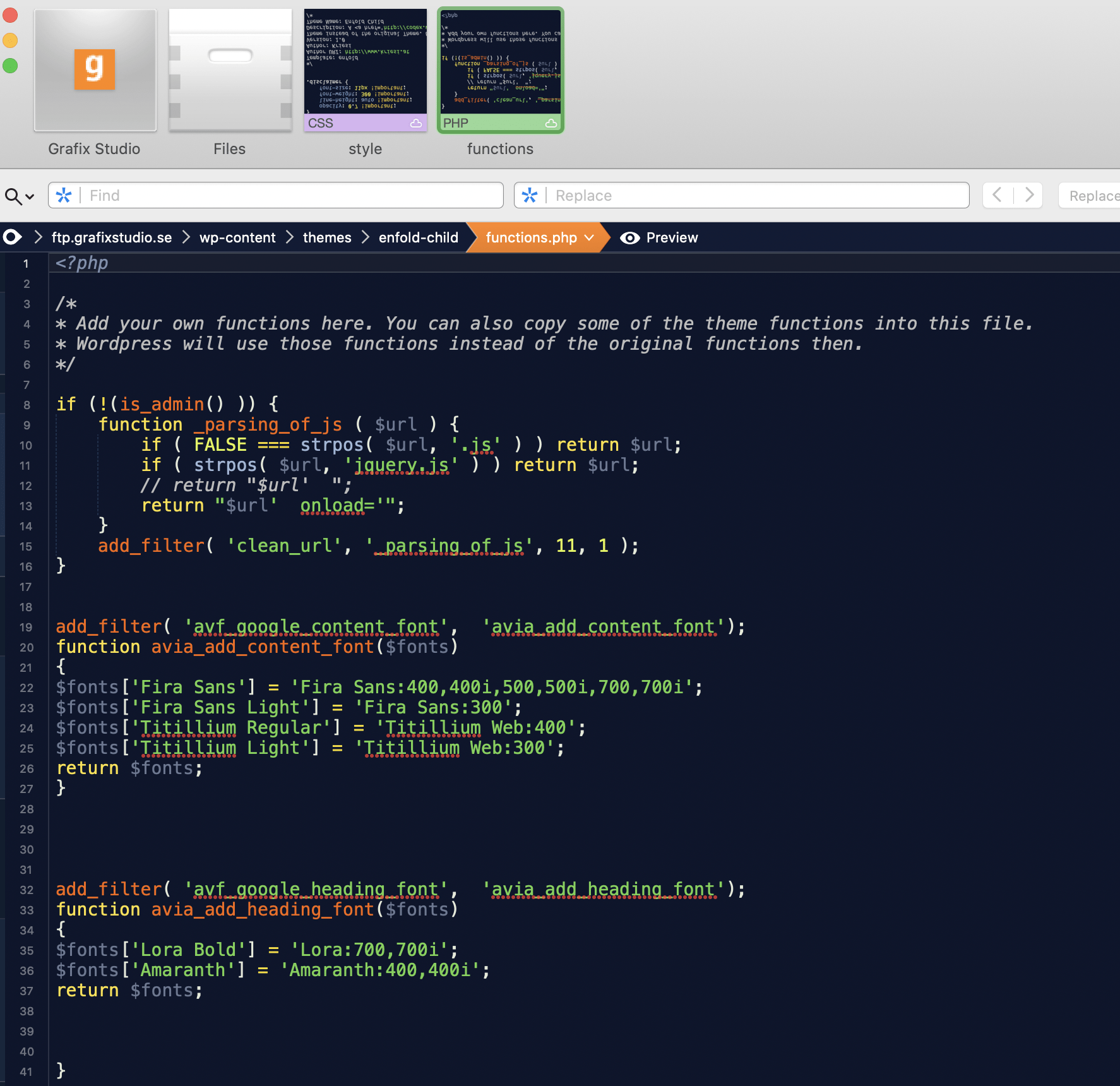
Task: Click cloud icon on the PHP thumbnail
Action: (x=551, y=123)
